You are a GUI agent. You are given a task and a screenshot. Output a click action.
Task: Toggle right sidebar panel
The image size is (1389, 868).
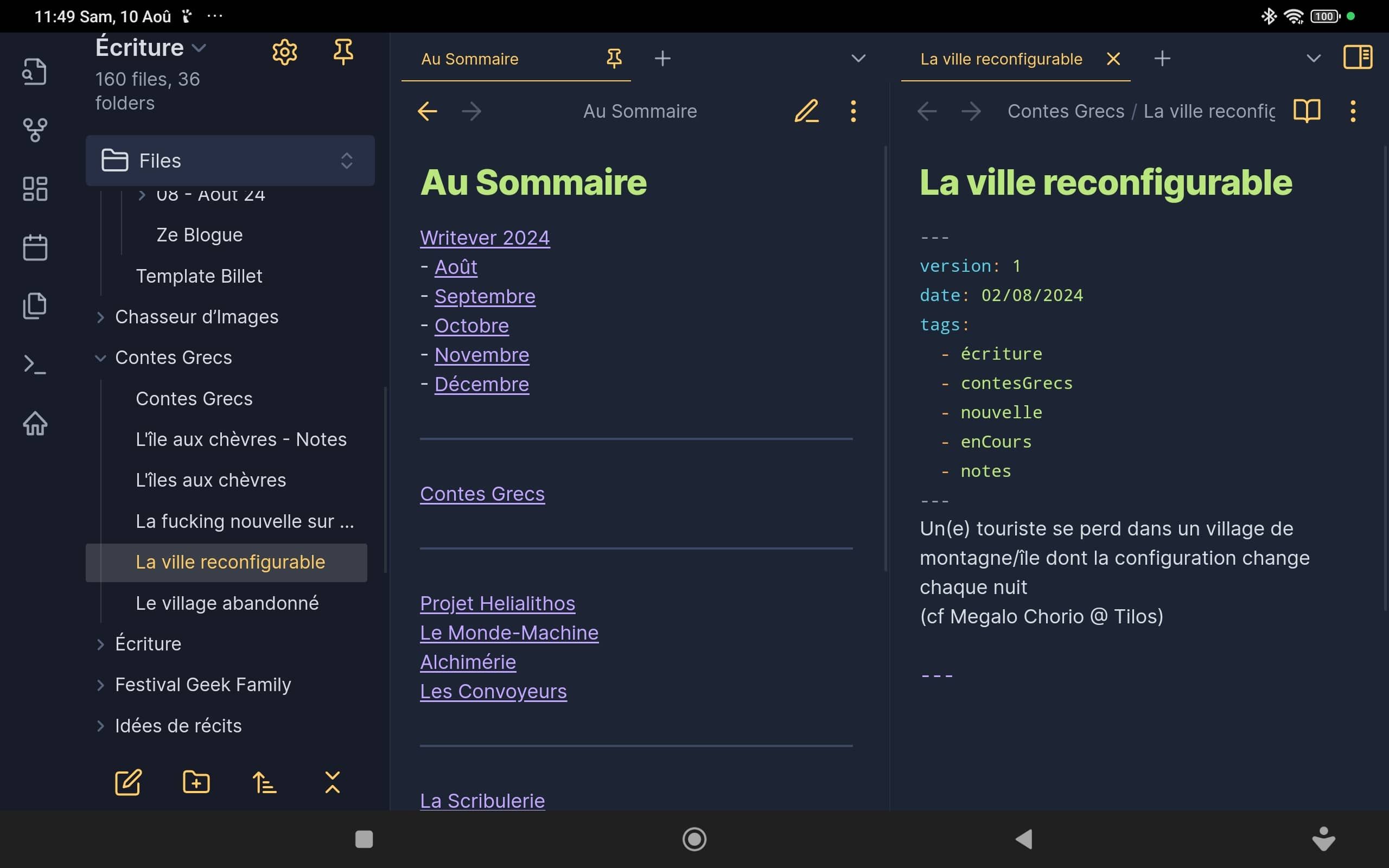pos(1358,58)
